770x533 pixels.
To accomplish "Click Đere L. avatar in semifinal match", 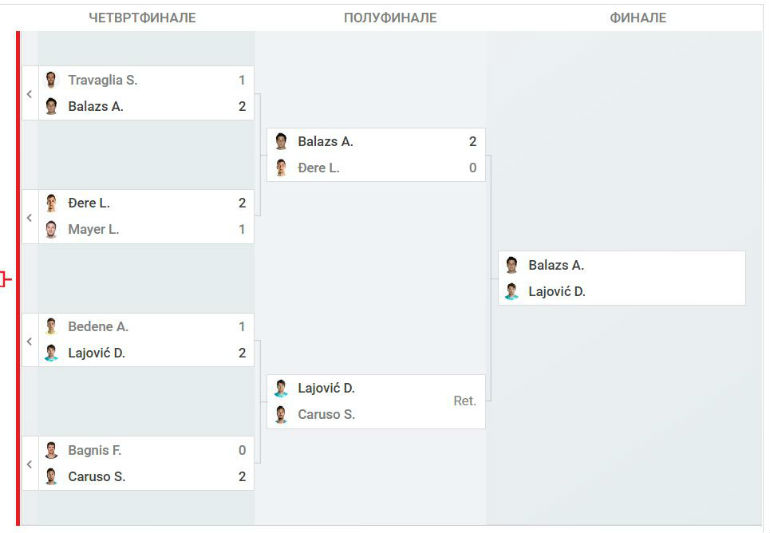I will coord(281,168).
